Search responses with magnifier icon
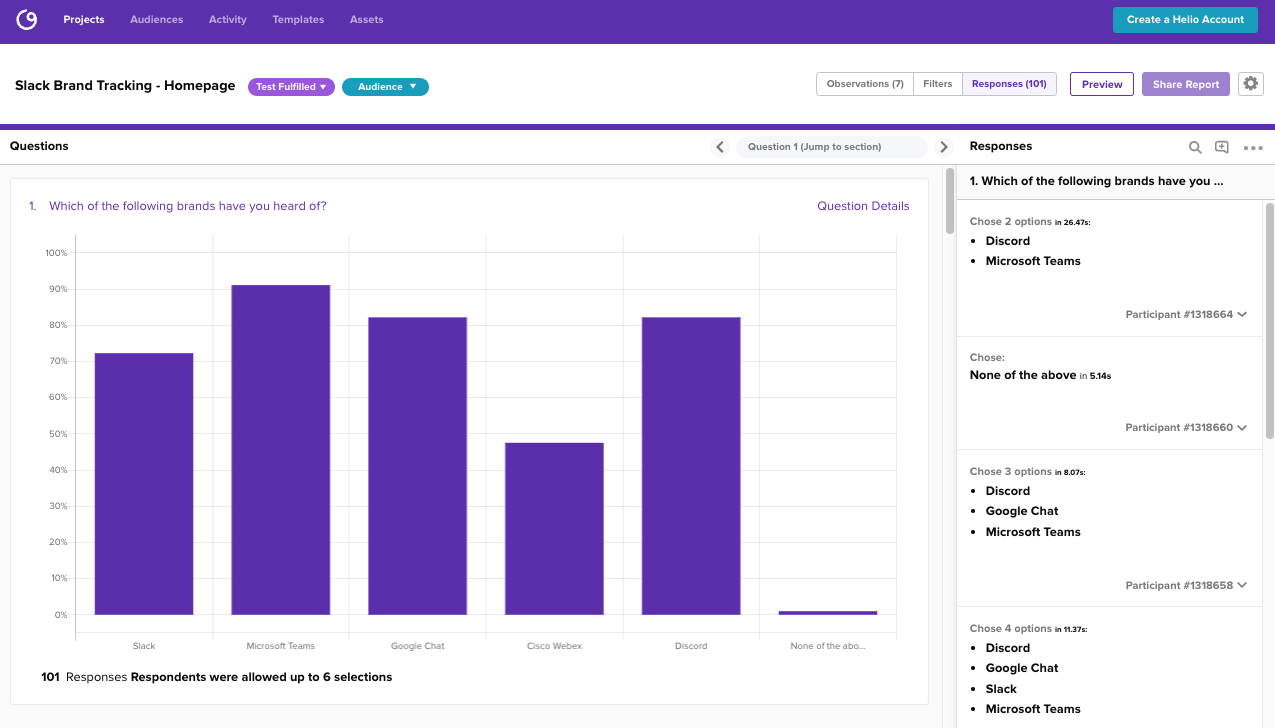The height and width of the screenshot is (728, 1275). tap(1195, 147)
